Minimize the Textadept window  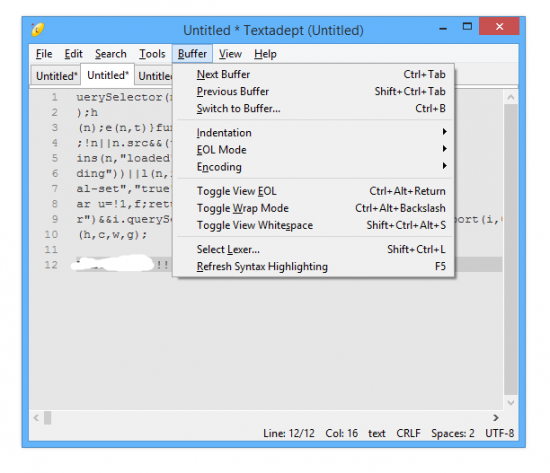point(443,27)
